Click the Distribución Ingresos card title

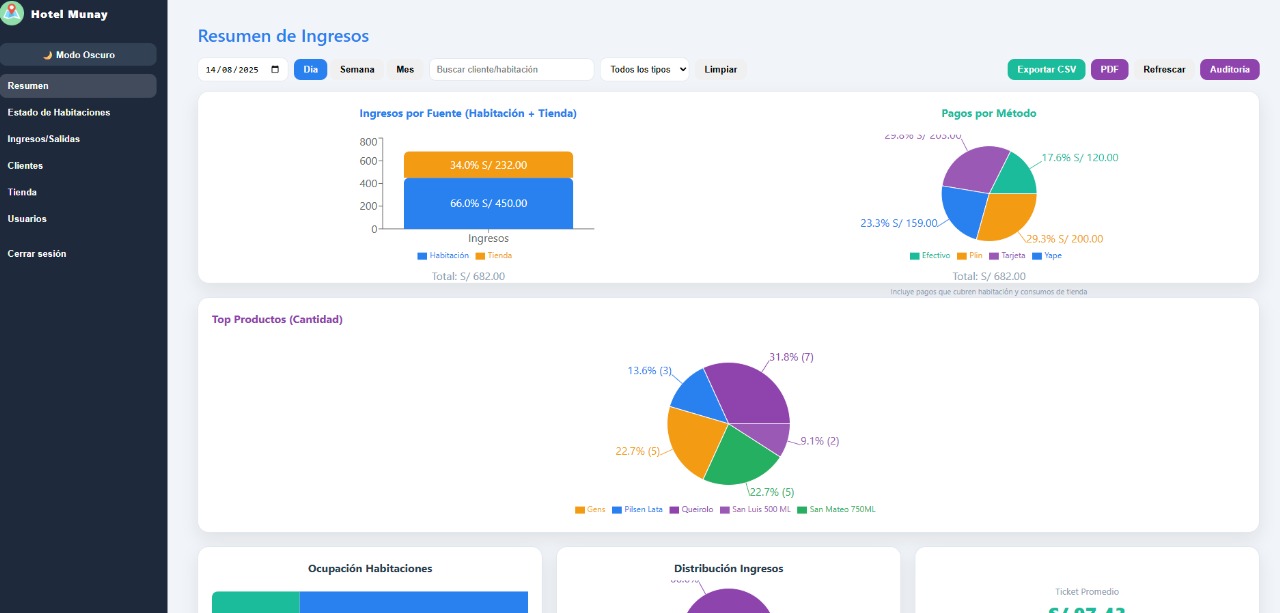(729, 568)
